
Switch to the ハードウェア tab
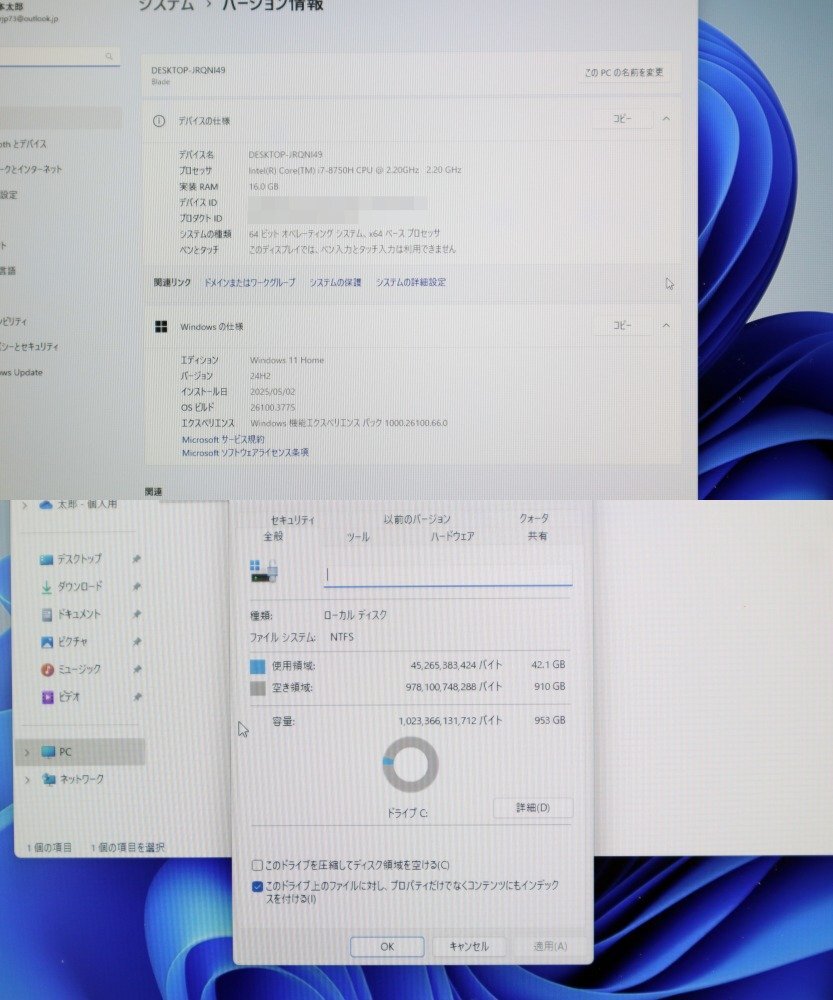click(452, 536)
